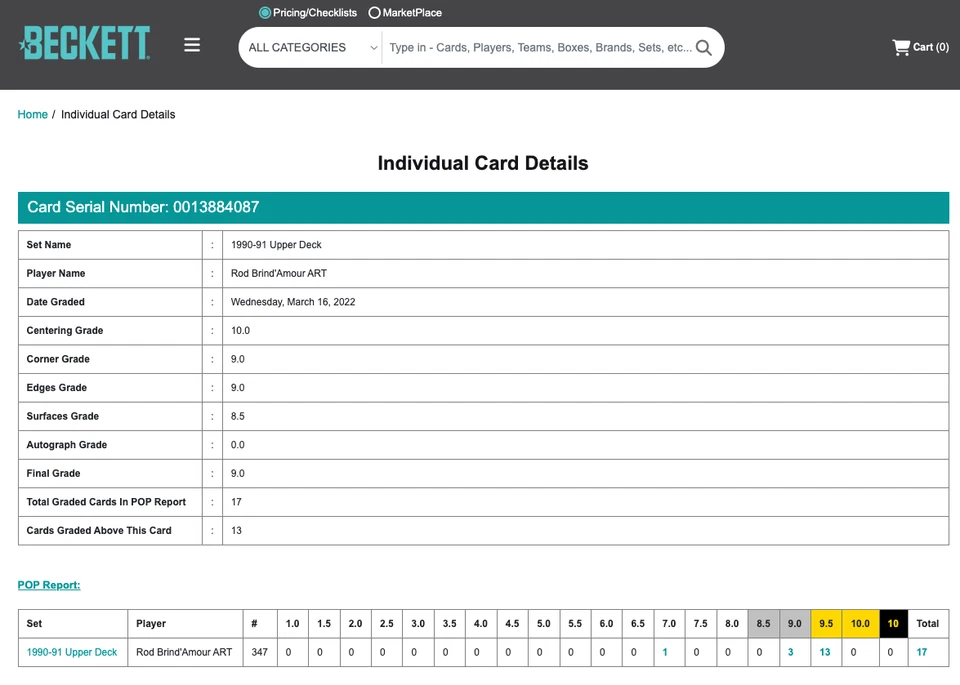Expand the All Categories dropdown
Image resolution: width=960 pixels, height=685 pixels.
pyautogui.click(x=311, y=47)
